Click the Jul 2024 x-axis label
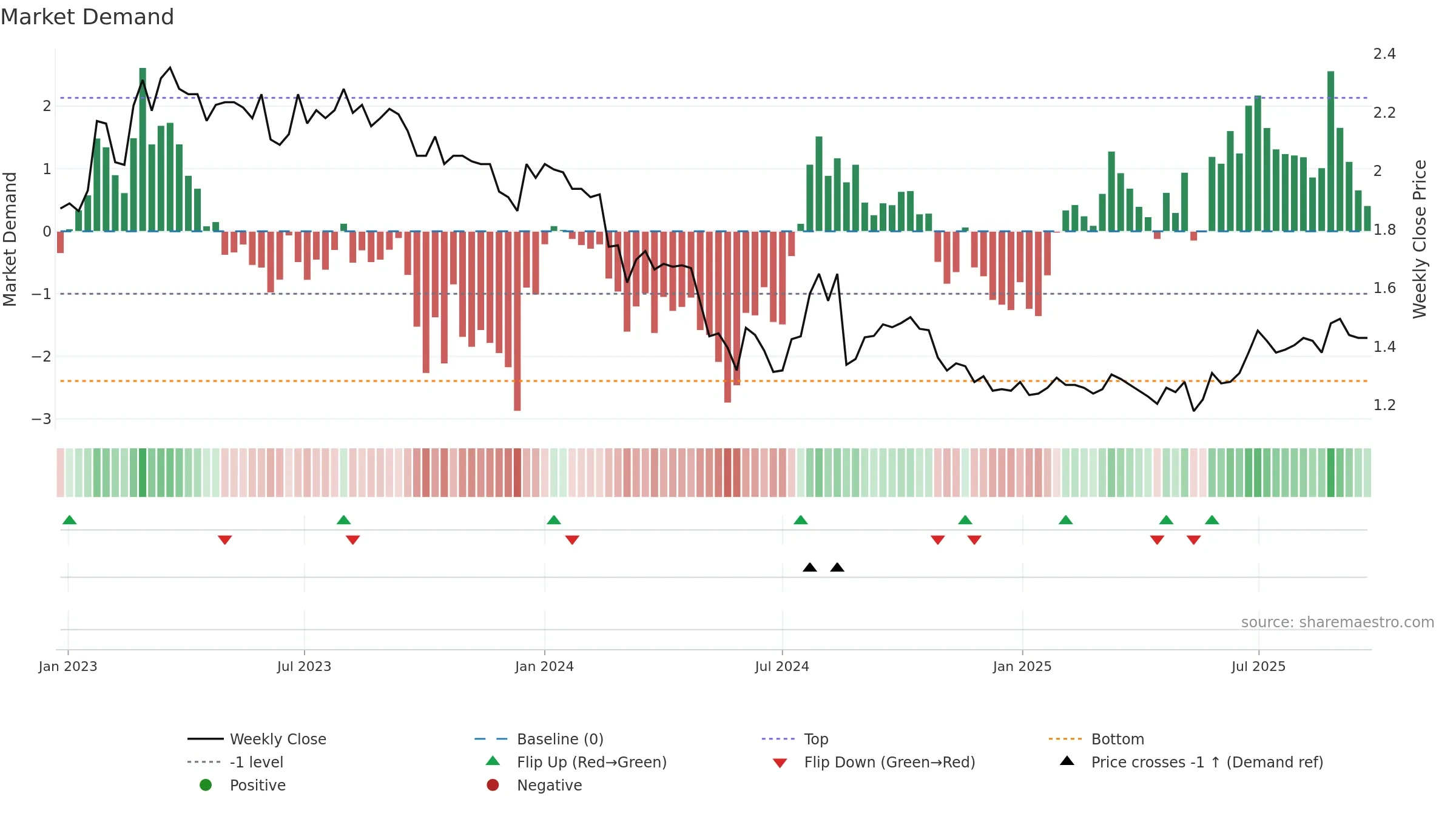 (x=782, y=666)
